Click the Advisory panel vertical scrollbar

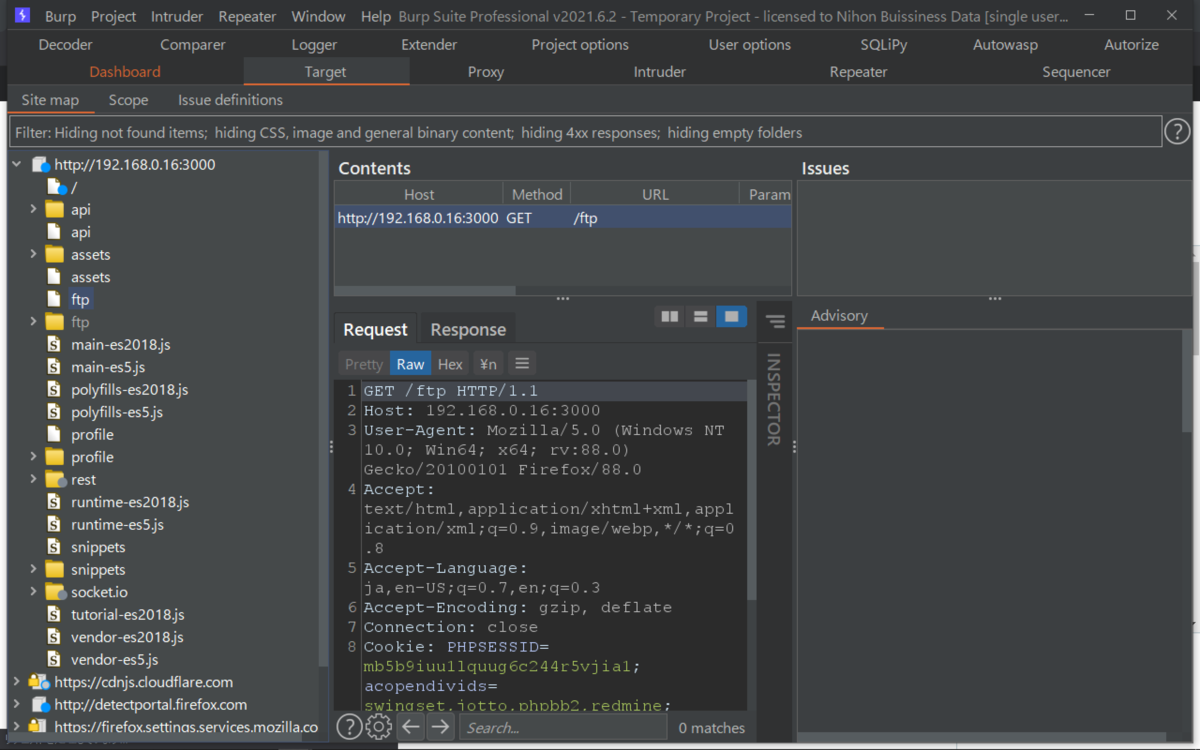point(1187,380)
